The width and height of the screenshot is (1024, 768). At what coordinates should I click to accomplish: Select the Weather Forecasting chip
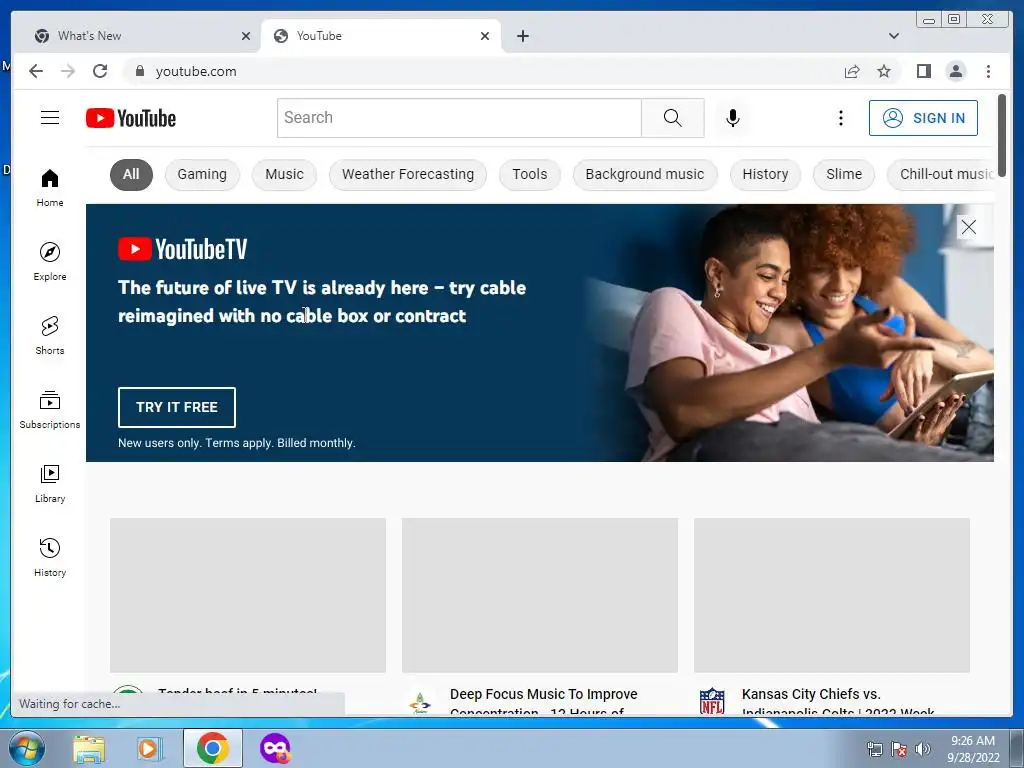408,174
